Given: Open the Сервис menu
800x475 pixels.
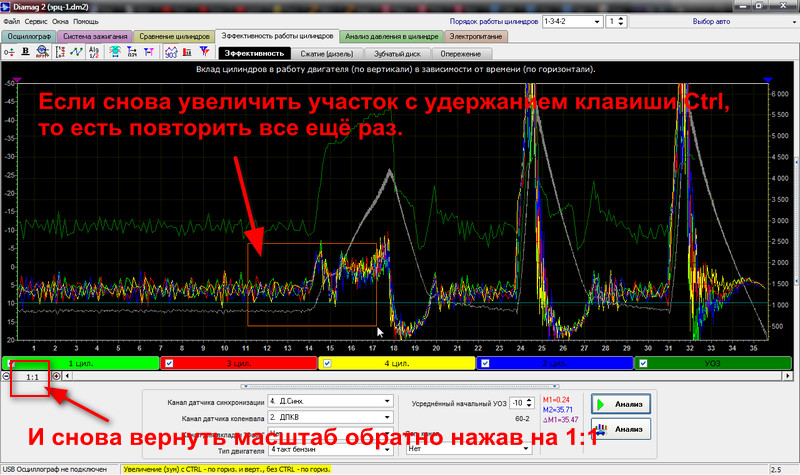Looking at the screenshot, I should (36, 21).
